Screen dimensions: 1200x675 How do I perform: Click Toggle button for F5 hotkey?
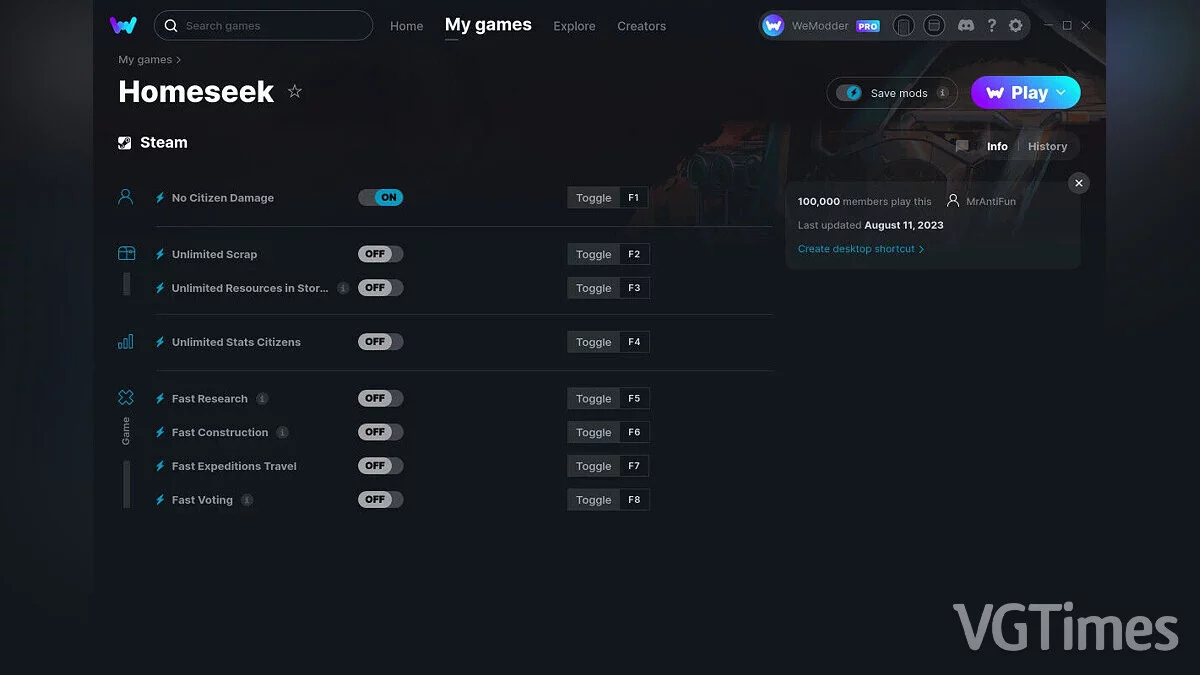593,398
